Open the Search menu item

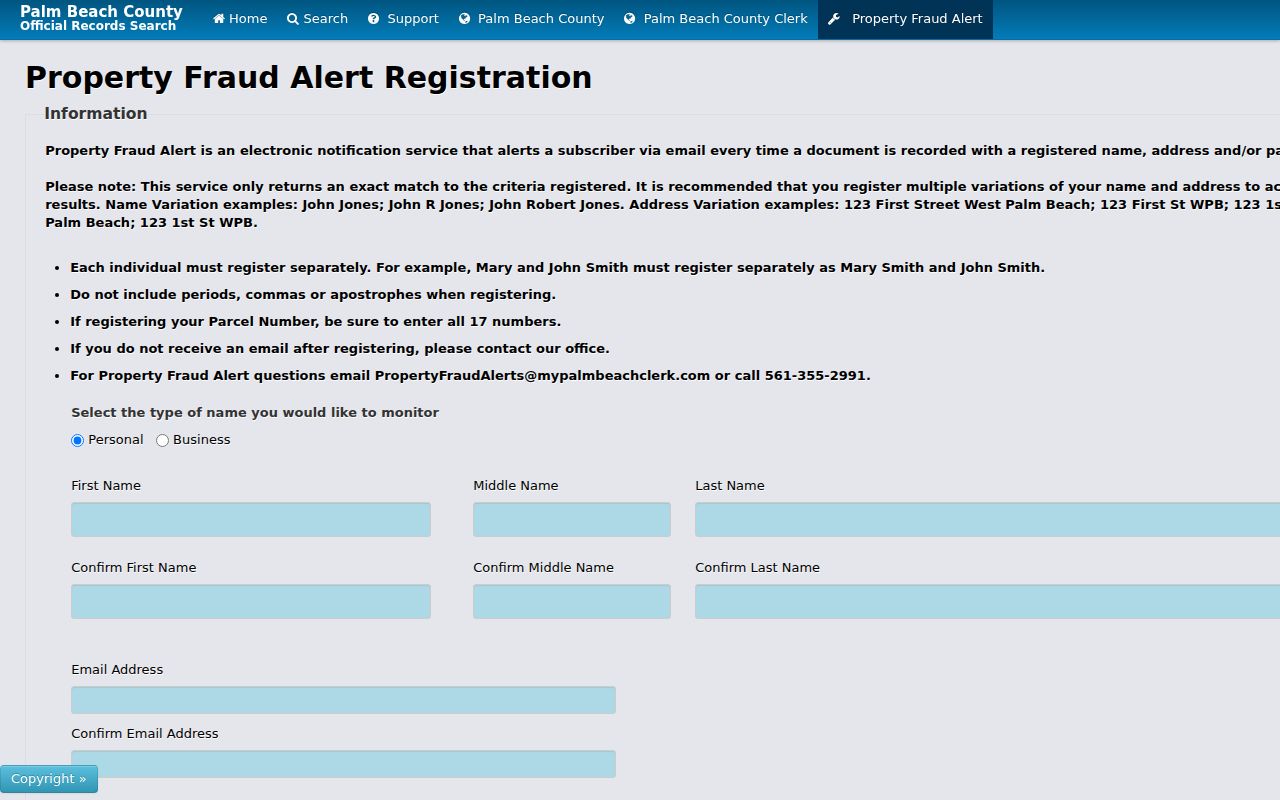pos(317,19)
